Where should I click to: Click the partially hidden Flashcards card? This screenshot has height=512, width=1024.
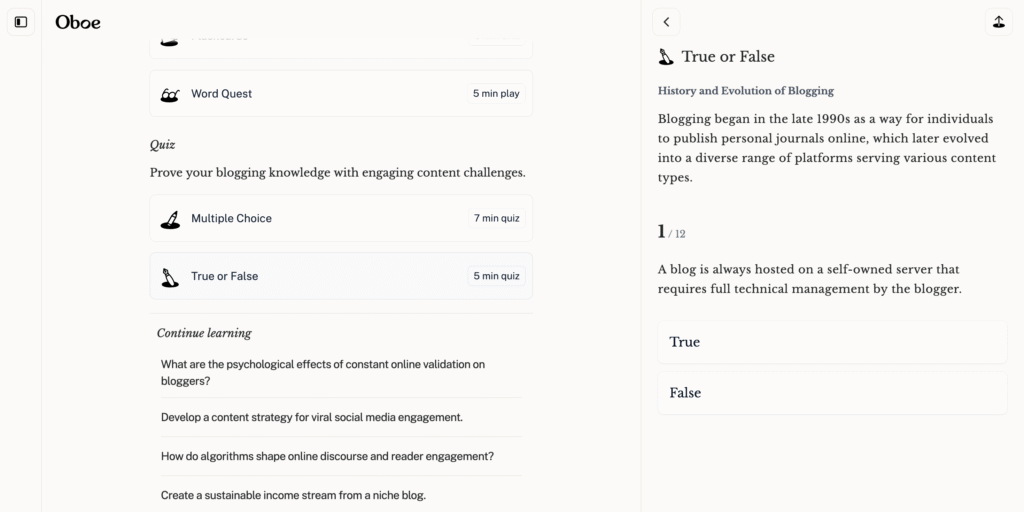341,48
